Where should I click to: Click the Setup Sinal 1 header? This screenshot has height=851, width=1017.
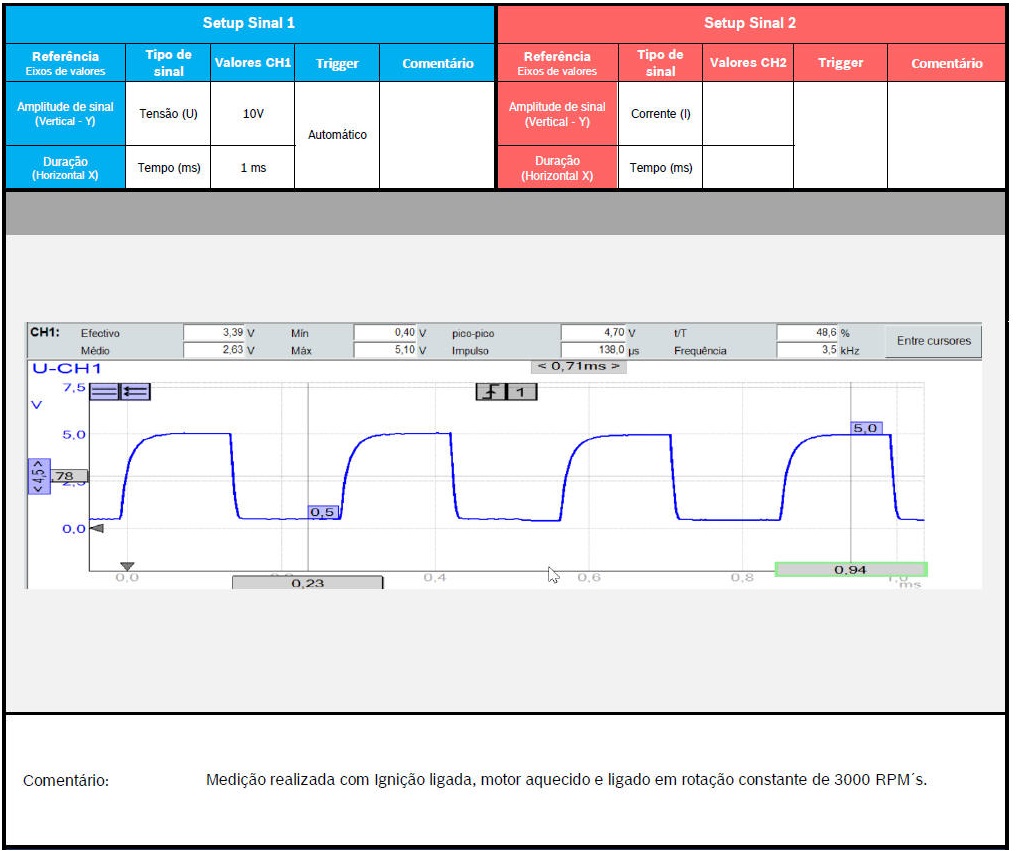point(249,23)
